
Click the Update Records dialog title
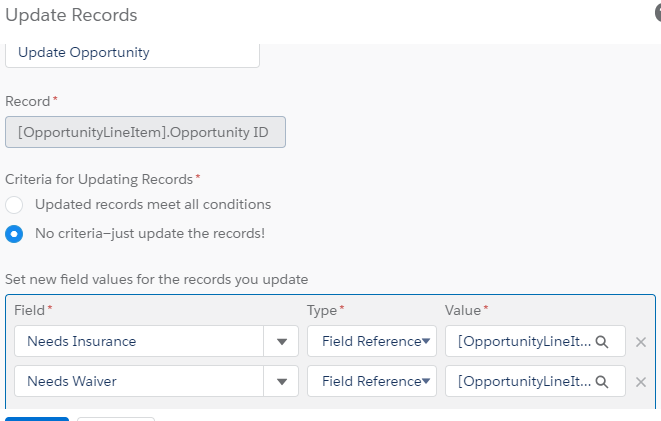click(x=72, y=15)
